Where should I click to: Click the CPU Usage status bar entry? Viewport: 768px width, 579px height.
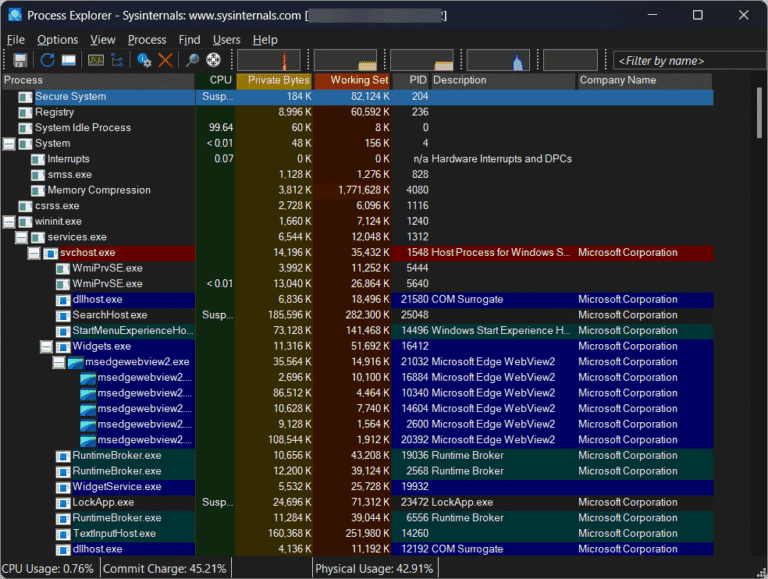pos(48,569)
